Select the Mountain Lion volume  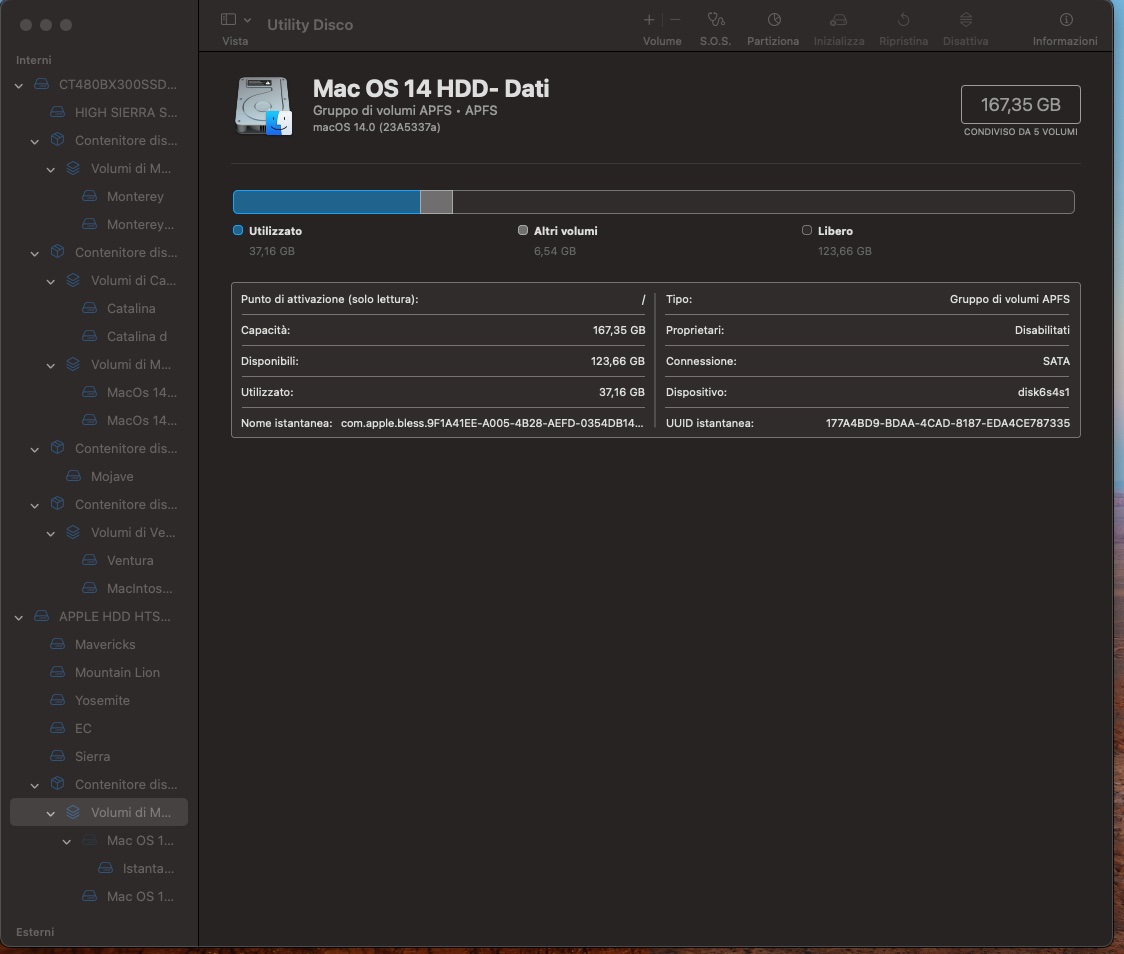[117, 673]
